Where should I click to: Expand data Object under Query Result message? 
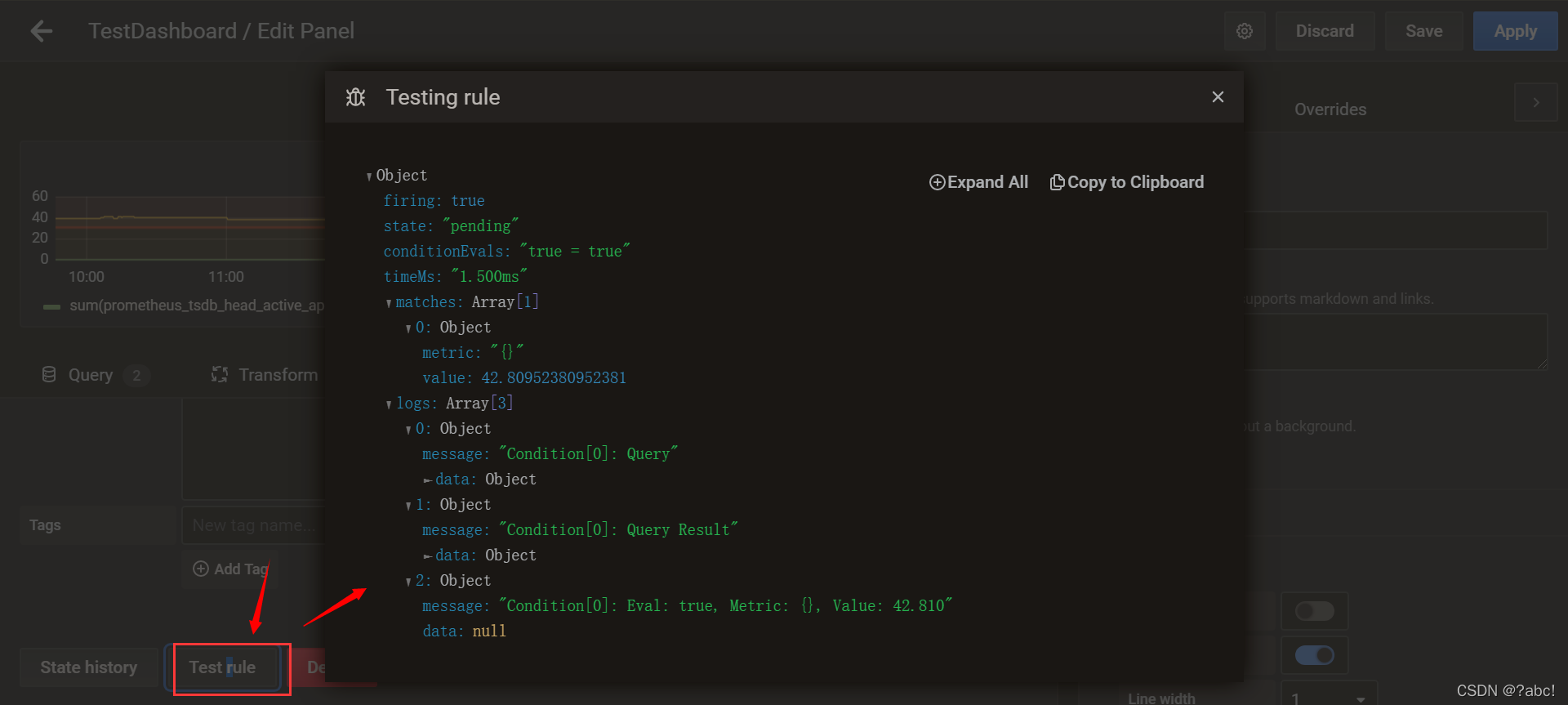click(x=427, y=556)
